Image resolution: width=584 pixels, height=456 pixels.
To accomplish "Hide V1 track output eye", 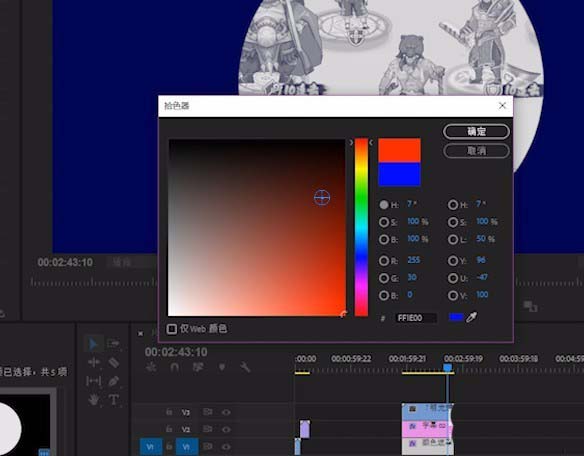I will (x=226, y=446).
